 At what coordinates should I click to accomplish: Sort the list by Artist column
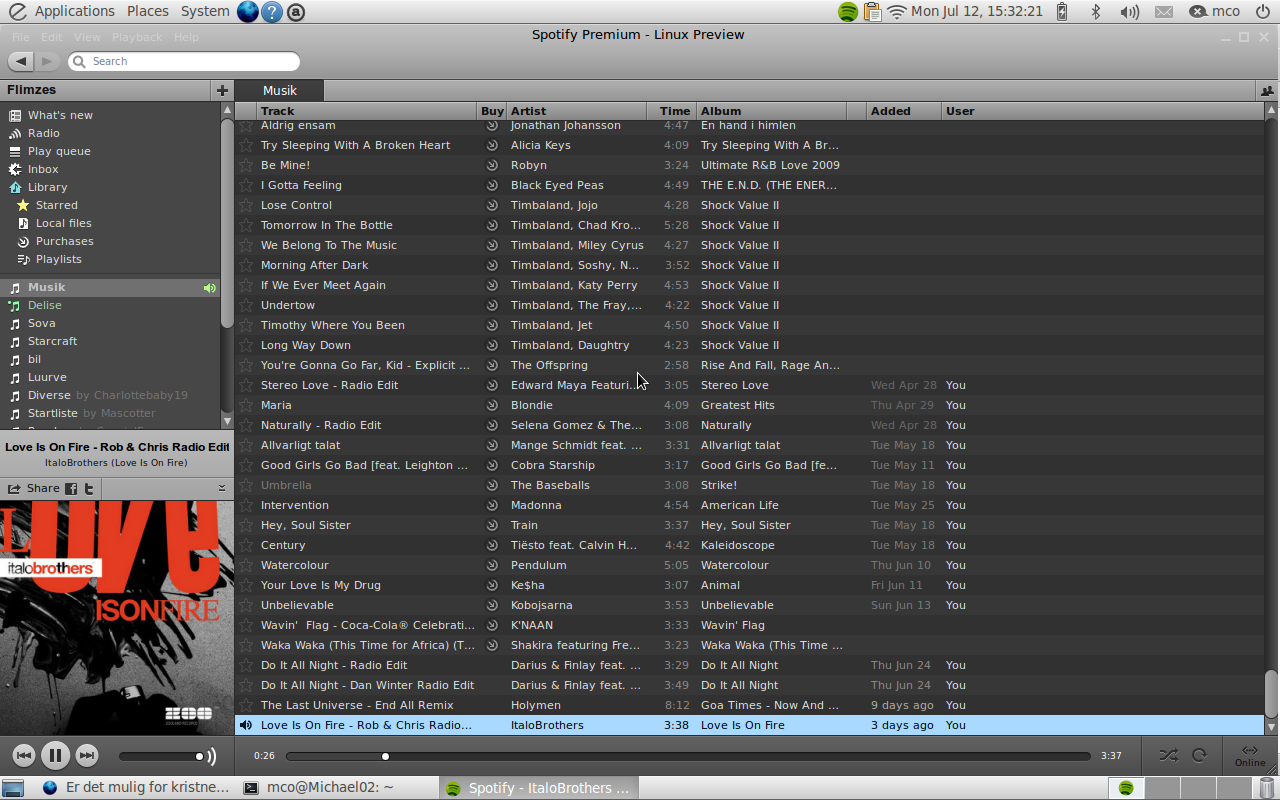click(x=576, y=111)
